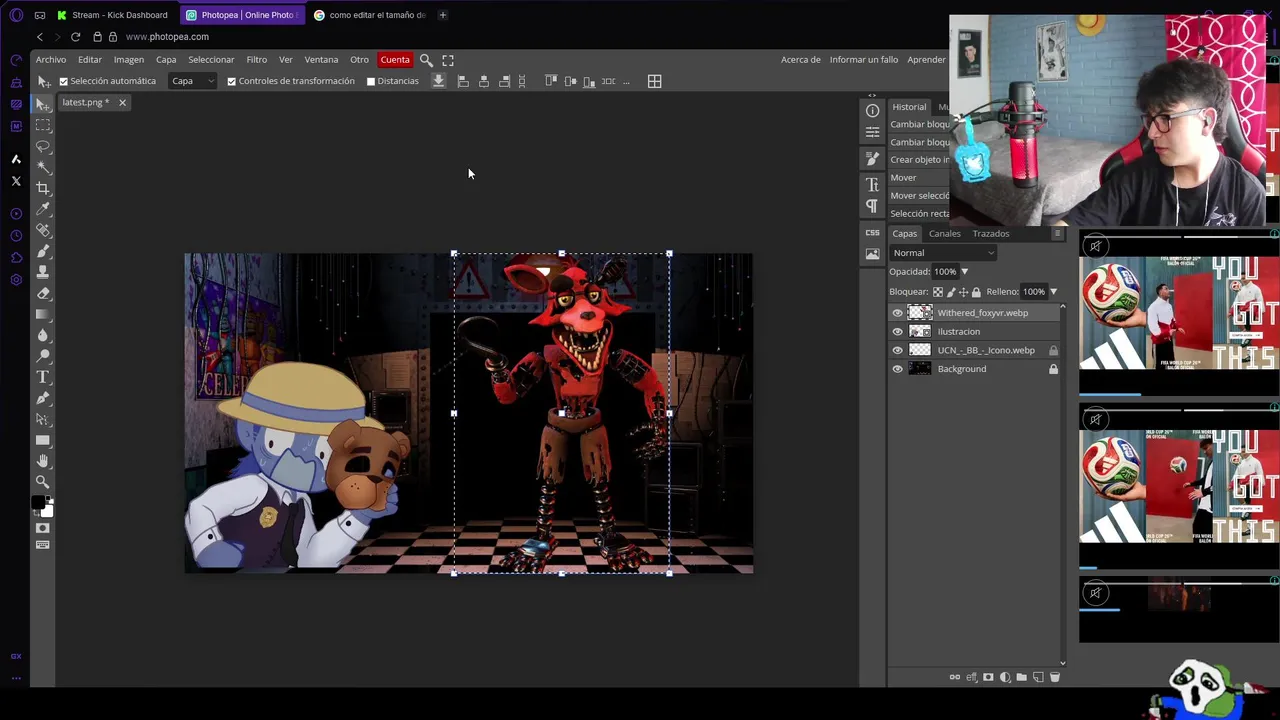Click the foreground/background color swatch
The image size is (1280, 720).
42,506
